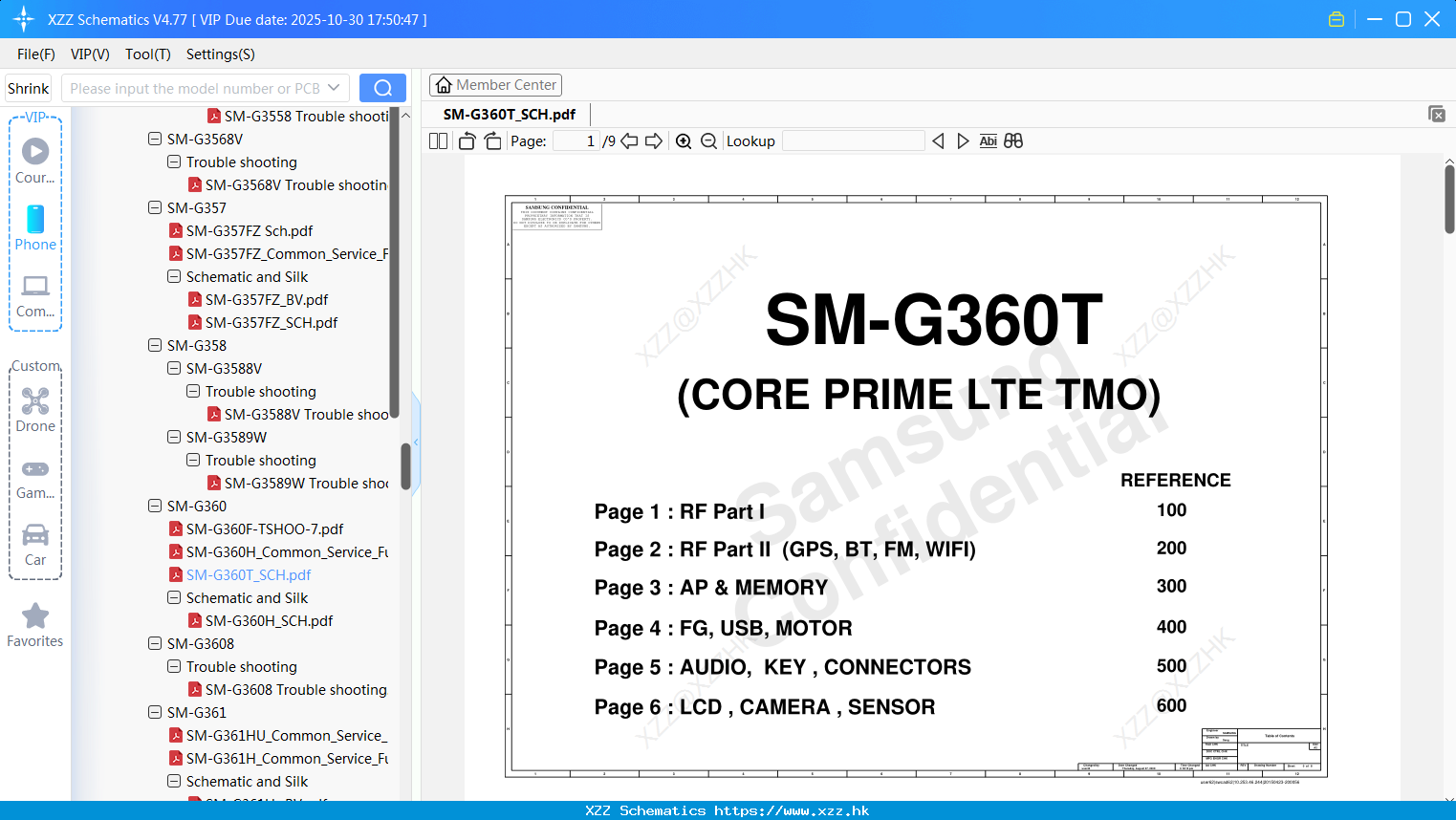The width and height of the screenshot is (1456, 820).
Task: Rotate page clockwise
Action: click(x=492, y=141)
